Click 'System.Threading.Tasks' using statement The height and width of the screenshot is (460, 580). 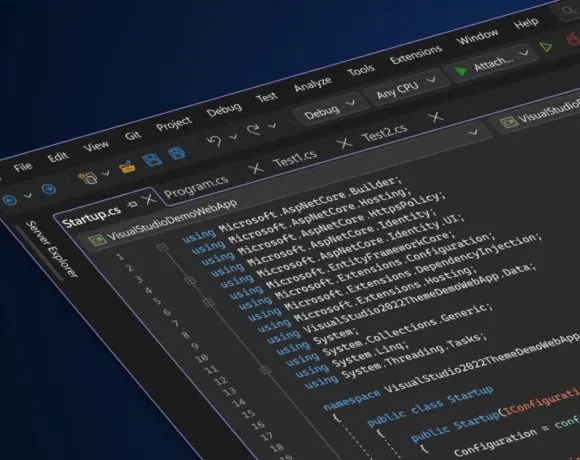tap(412, 356)
